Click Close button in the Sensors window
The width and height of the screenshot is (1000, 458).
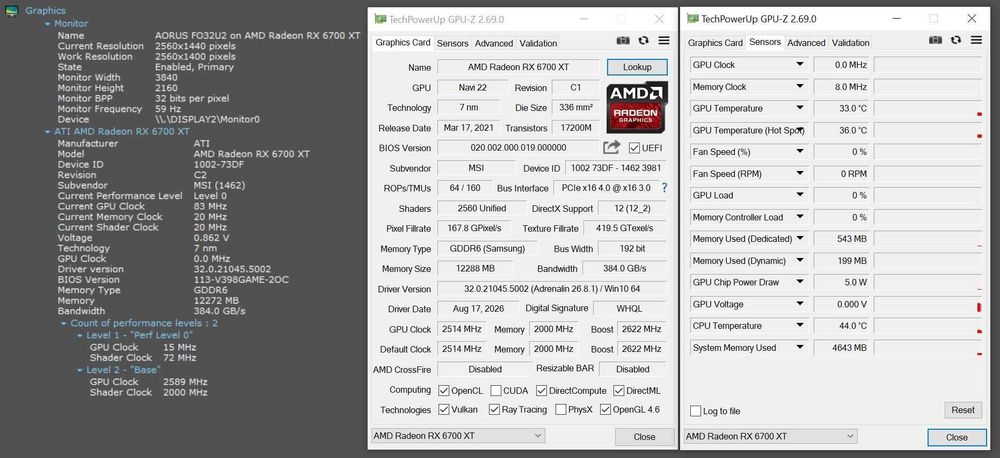[x=957, y=438]
